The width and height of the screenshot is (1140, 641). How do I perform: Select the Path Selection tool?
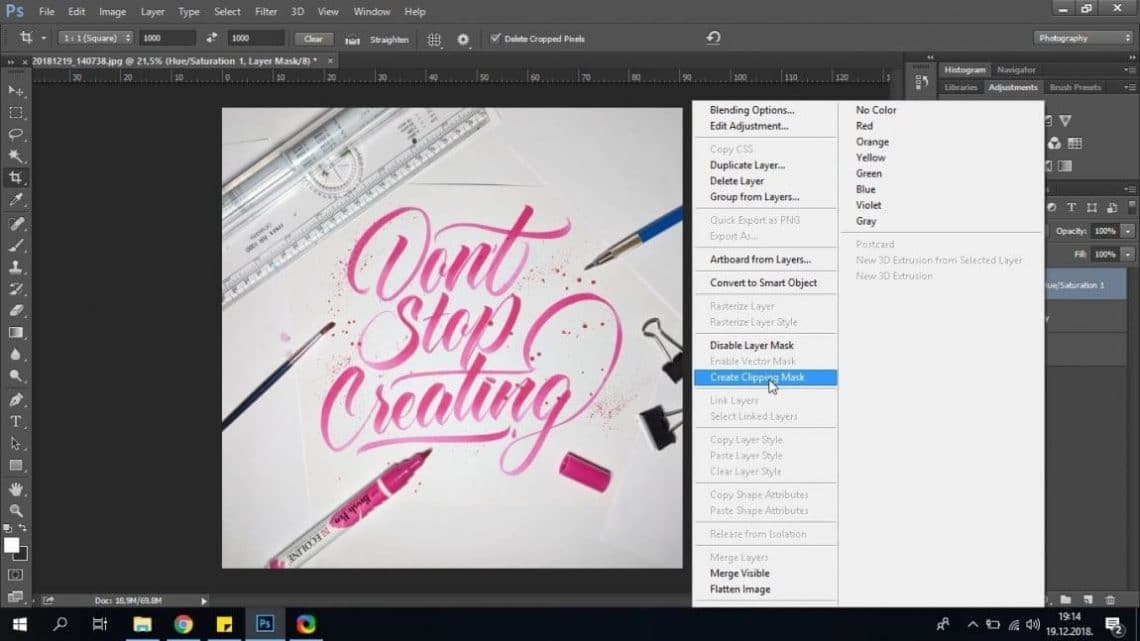pos(16,443)
